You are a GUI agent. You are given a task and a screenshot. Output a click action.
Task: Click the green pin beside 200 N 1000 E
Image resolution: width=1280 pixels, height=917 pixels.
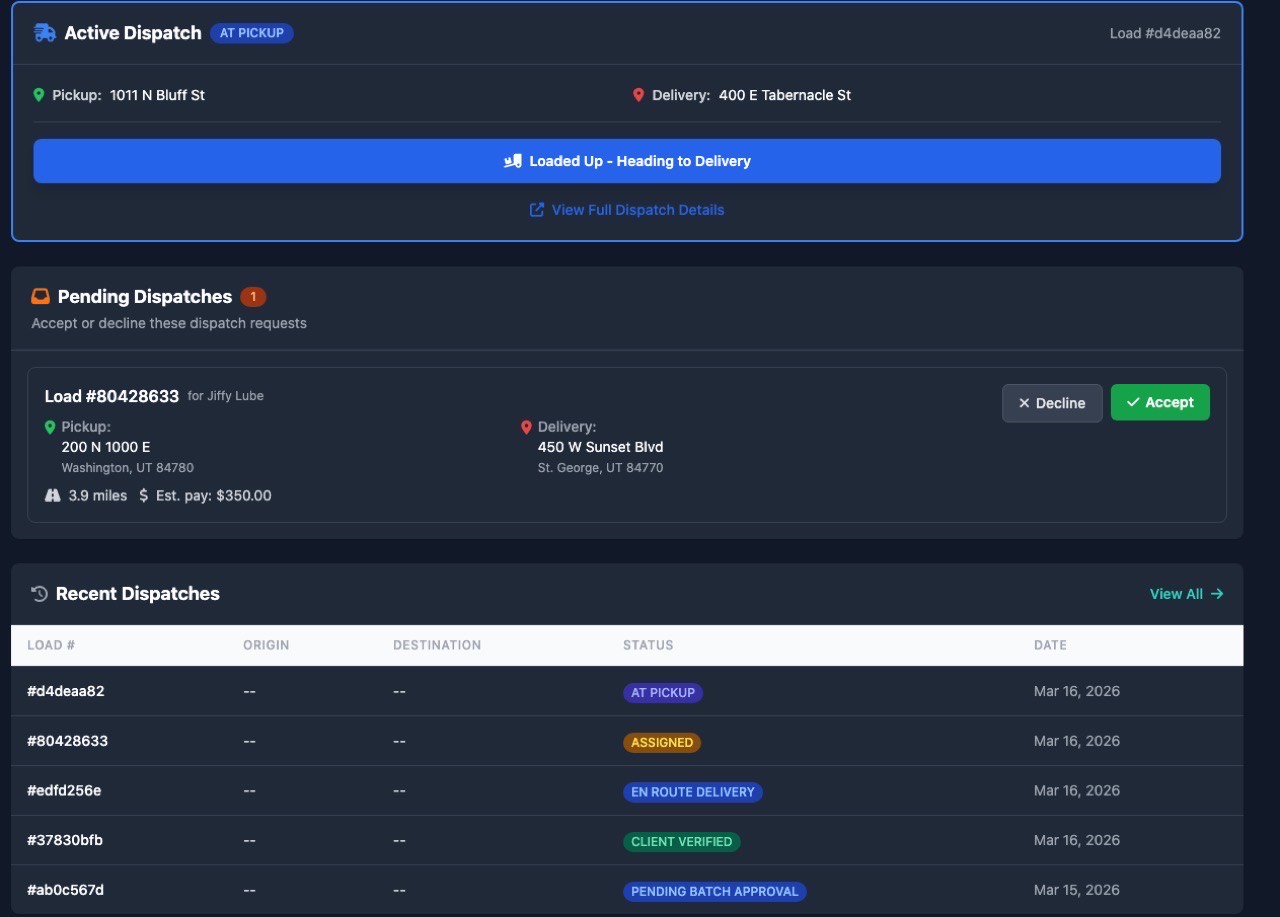pyautogui.click(x=50, y=427)
